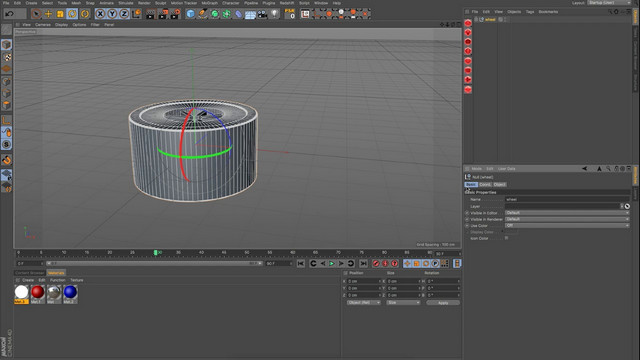This screenshot has width=640, height=360.
Task: Select the Scale tool
Action: [x=60, y=14]
